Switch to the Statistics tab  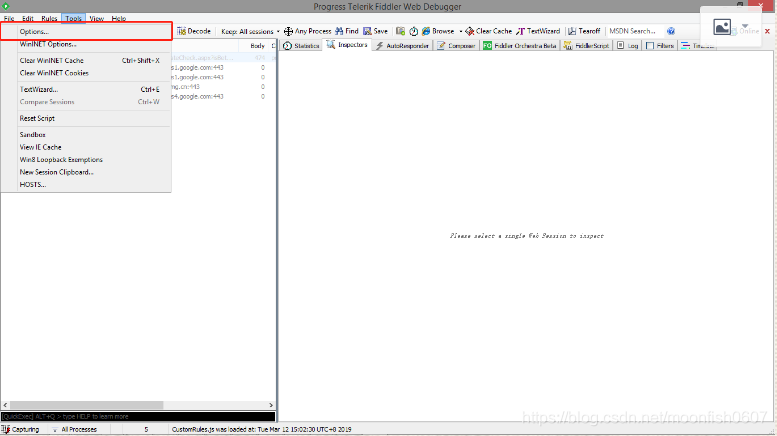[301, 46]
